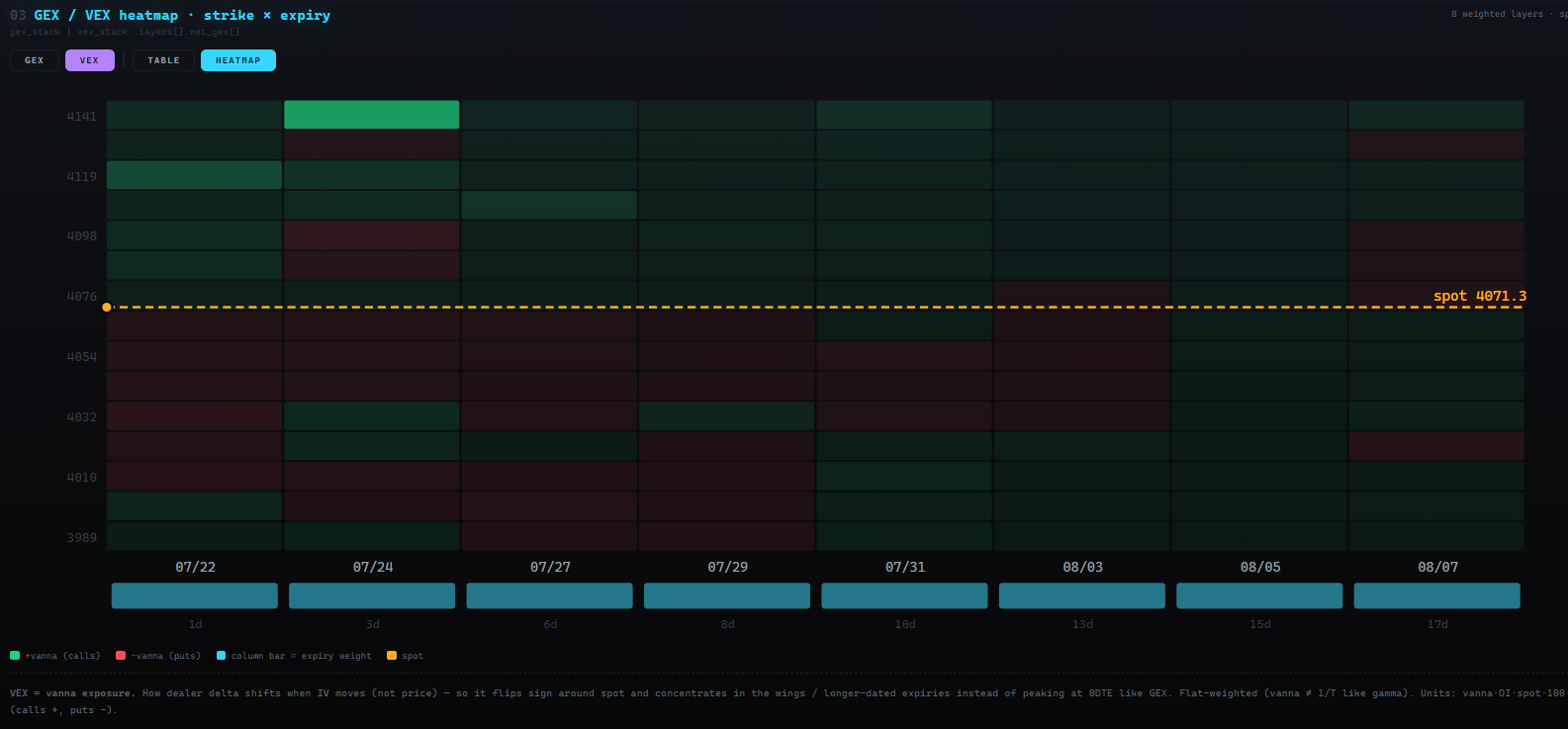Image resolution: width=1568 pixels, height=729 pixels.
Task: Click the 08/05 expiry column label
Action: point(1260,567)
